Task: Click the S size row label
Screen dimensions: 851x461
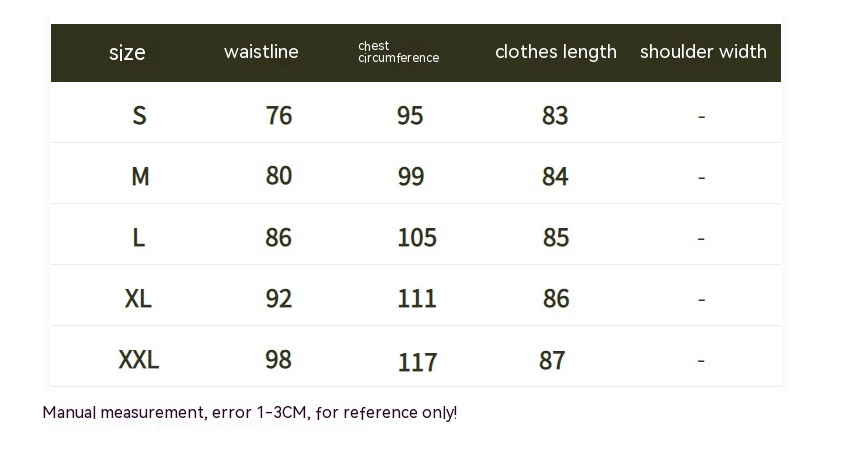Action: (x=139, y=116)
